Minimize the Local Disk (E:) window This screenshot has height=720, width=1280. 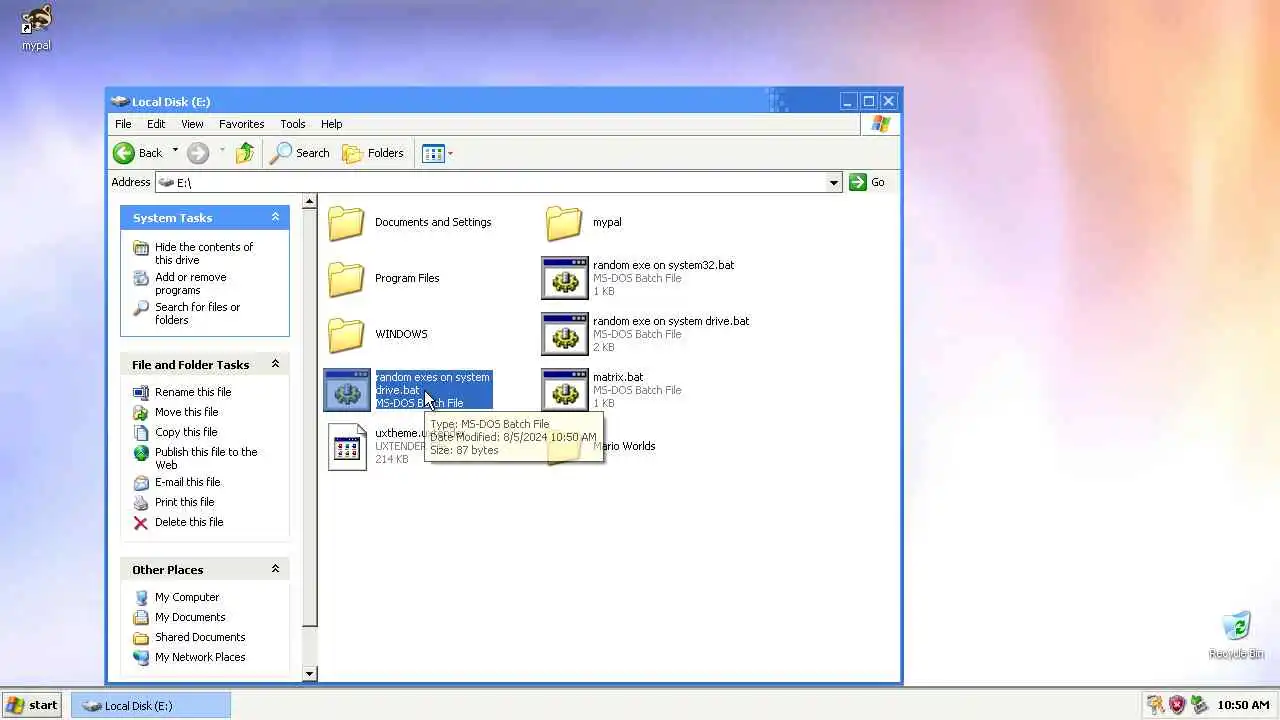[x=847, y=101]
